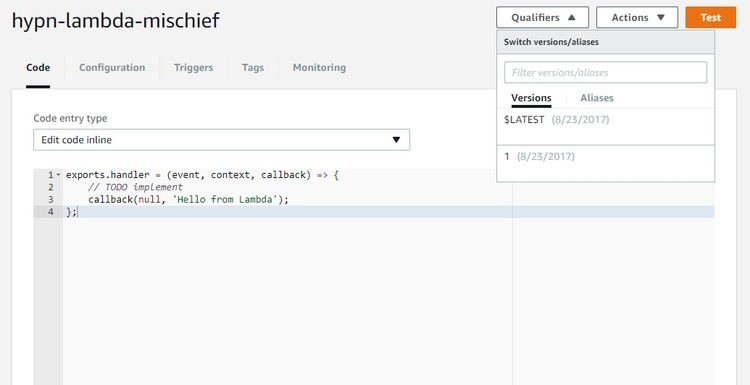Switch to Aliases list in Qualifiers
Image resolution: width=750 pixels, height=385 pixels.
[596, 98]
